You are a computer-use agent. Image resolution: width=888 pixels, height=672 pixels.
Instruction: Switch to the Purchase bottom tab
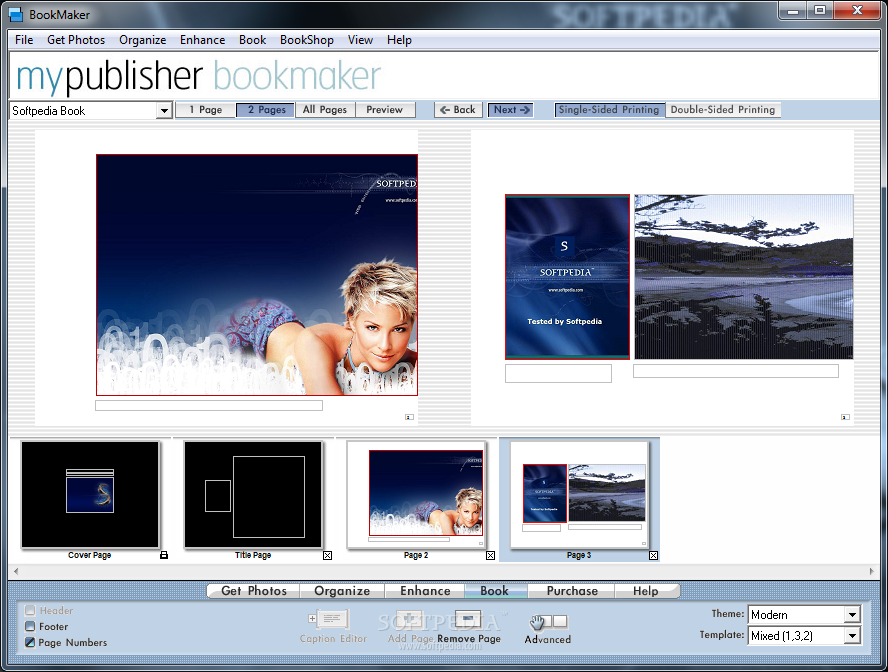572,590
